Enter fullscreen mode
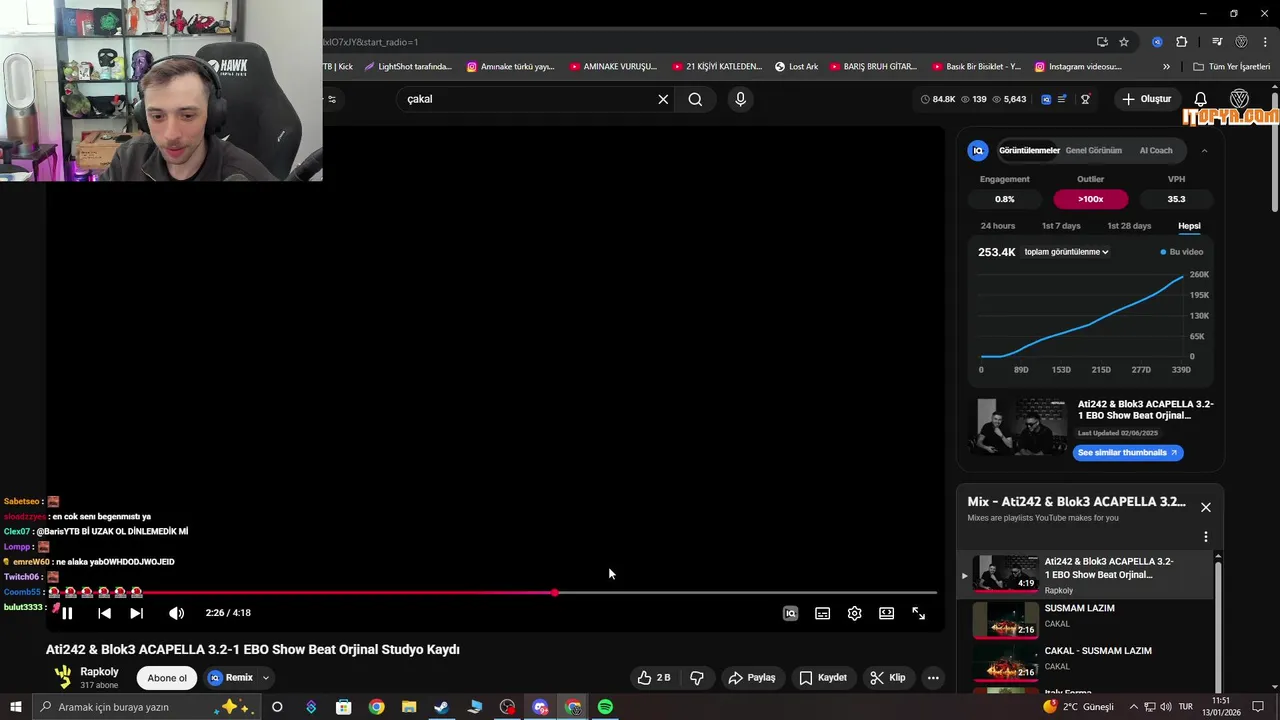 pos(918,613)
